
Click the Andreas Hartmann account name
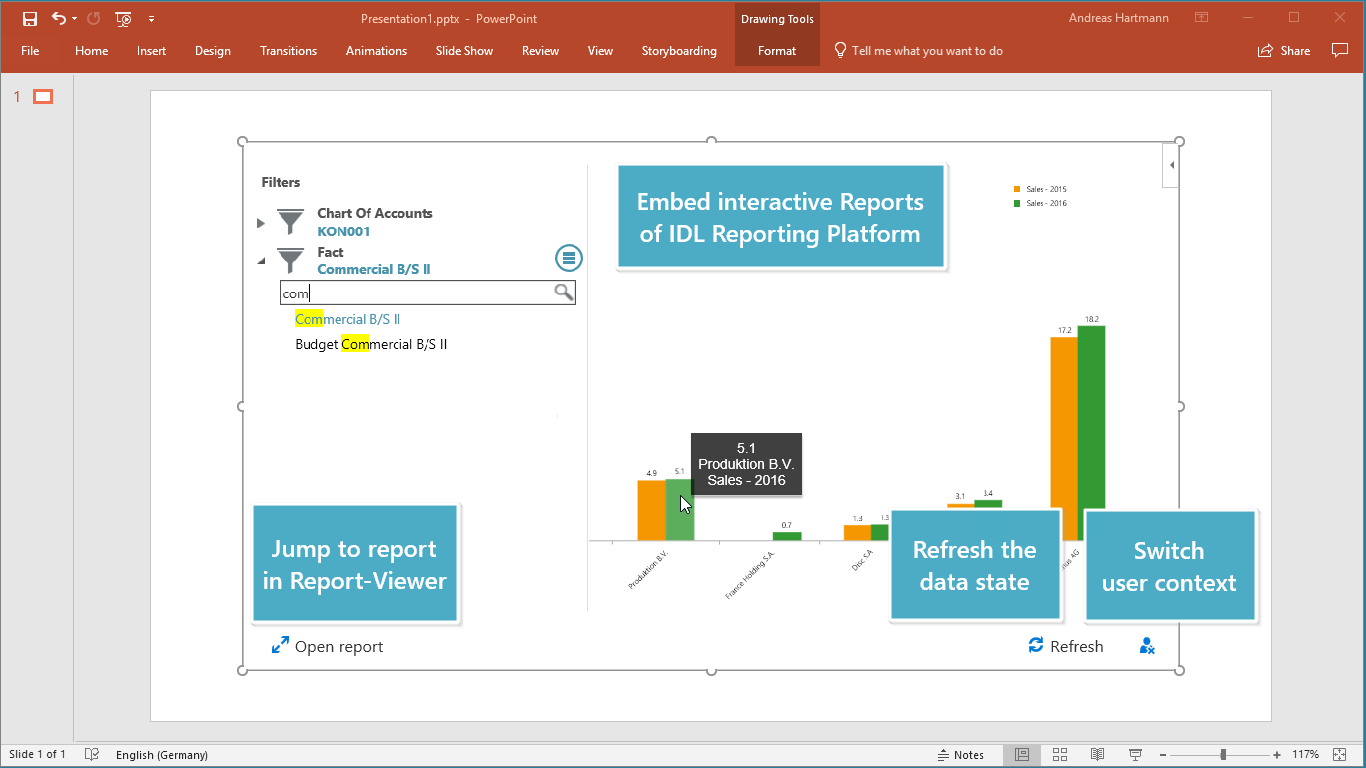(1119, 18)
